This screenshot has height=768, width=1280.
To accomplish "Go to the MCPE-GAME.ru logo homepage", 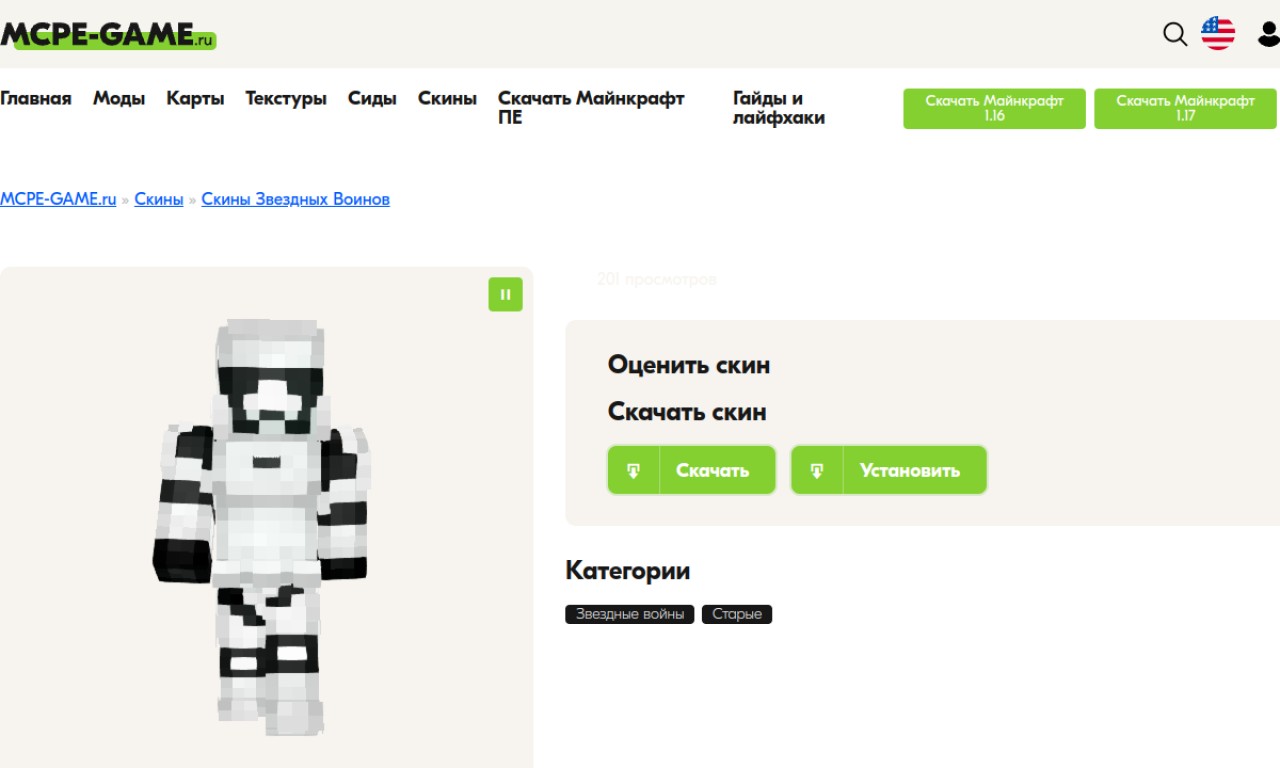I will [108, 35].
